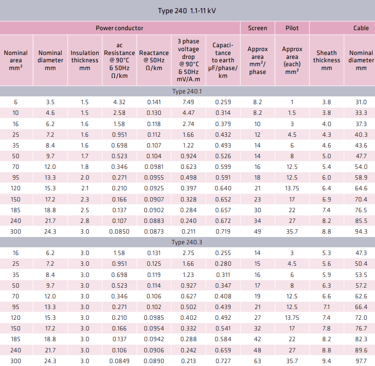Pick the voltage drop value 0.211

tap(188, 231)
